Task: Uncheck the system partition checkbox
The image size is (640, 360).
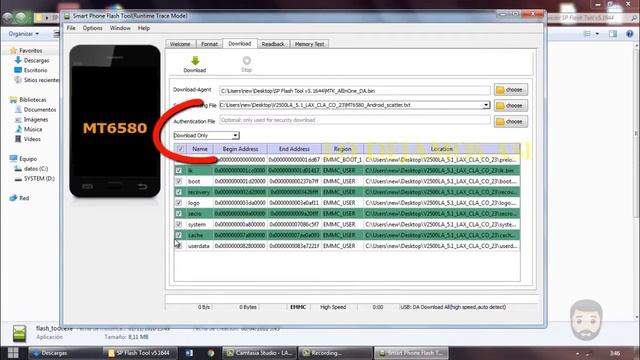Action: (179, 224)
